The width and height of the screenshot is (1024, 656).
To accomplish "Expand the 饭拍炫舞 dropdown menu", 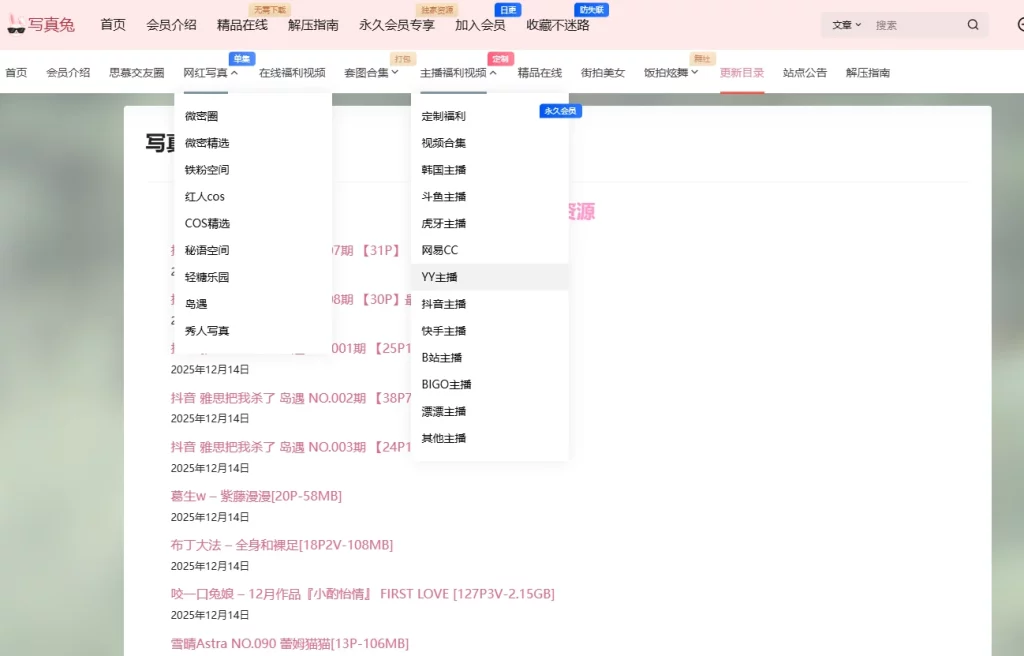I will click(670, 73).
